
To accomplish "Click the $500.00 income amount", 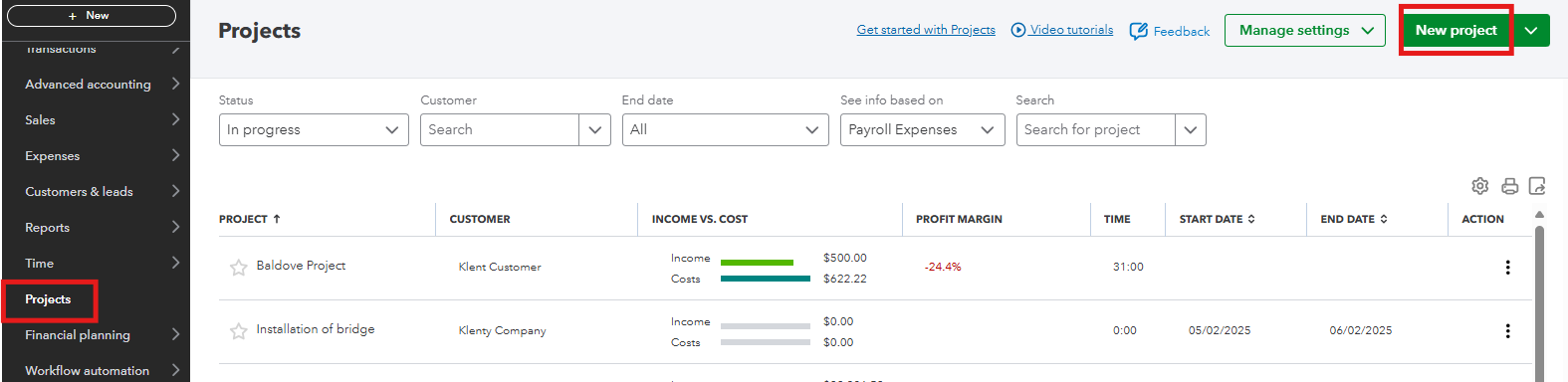I will (845, 258).
